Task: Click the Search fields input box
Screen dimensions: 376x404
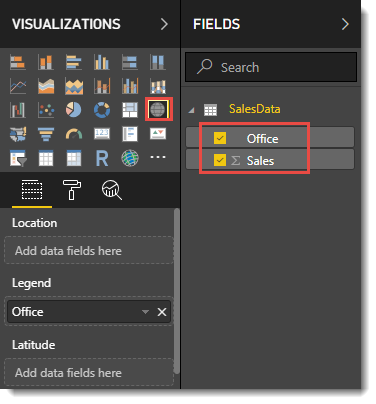Action: point(271,67)
